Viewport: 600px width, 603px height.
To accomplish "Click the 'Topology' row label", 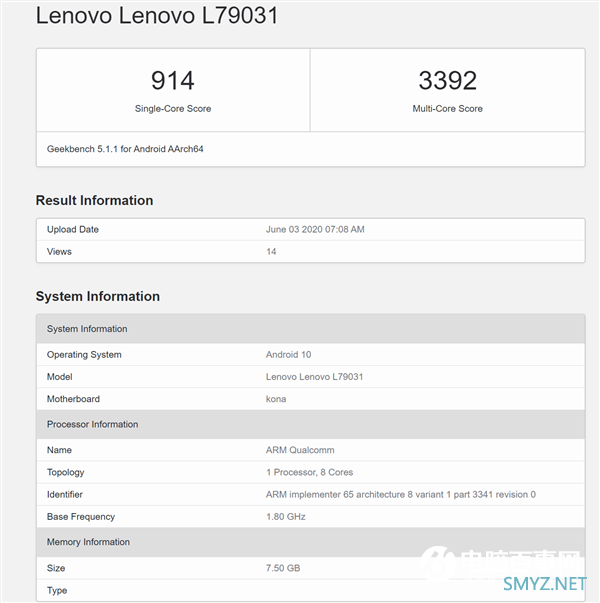I will (x=65, y=472).
